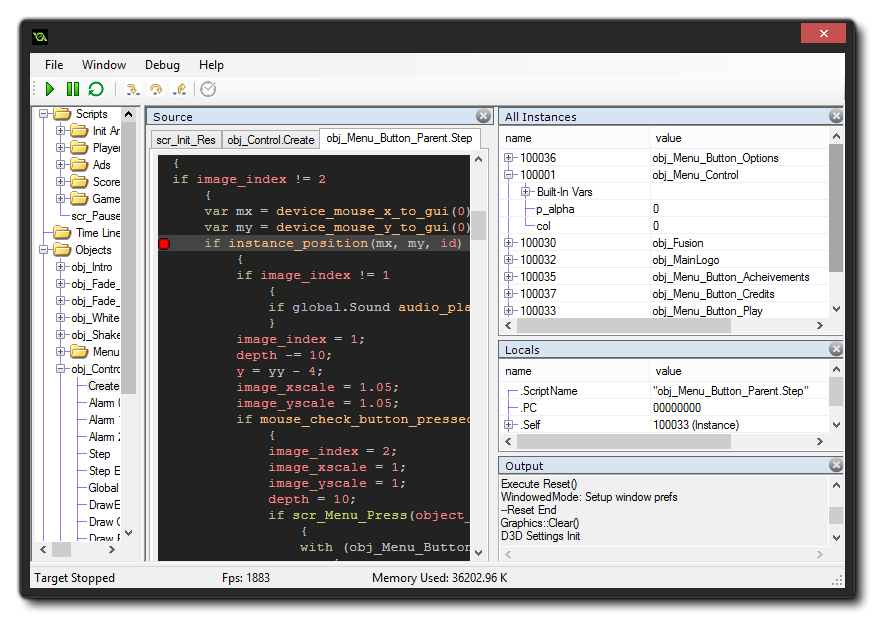
Task: Click the Step Out debugger icon
Action: click(x=180, y=90)
